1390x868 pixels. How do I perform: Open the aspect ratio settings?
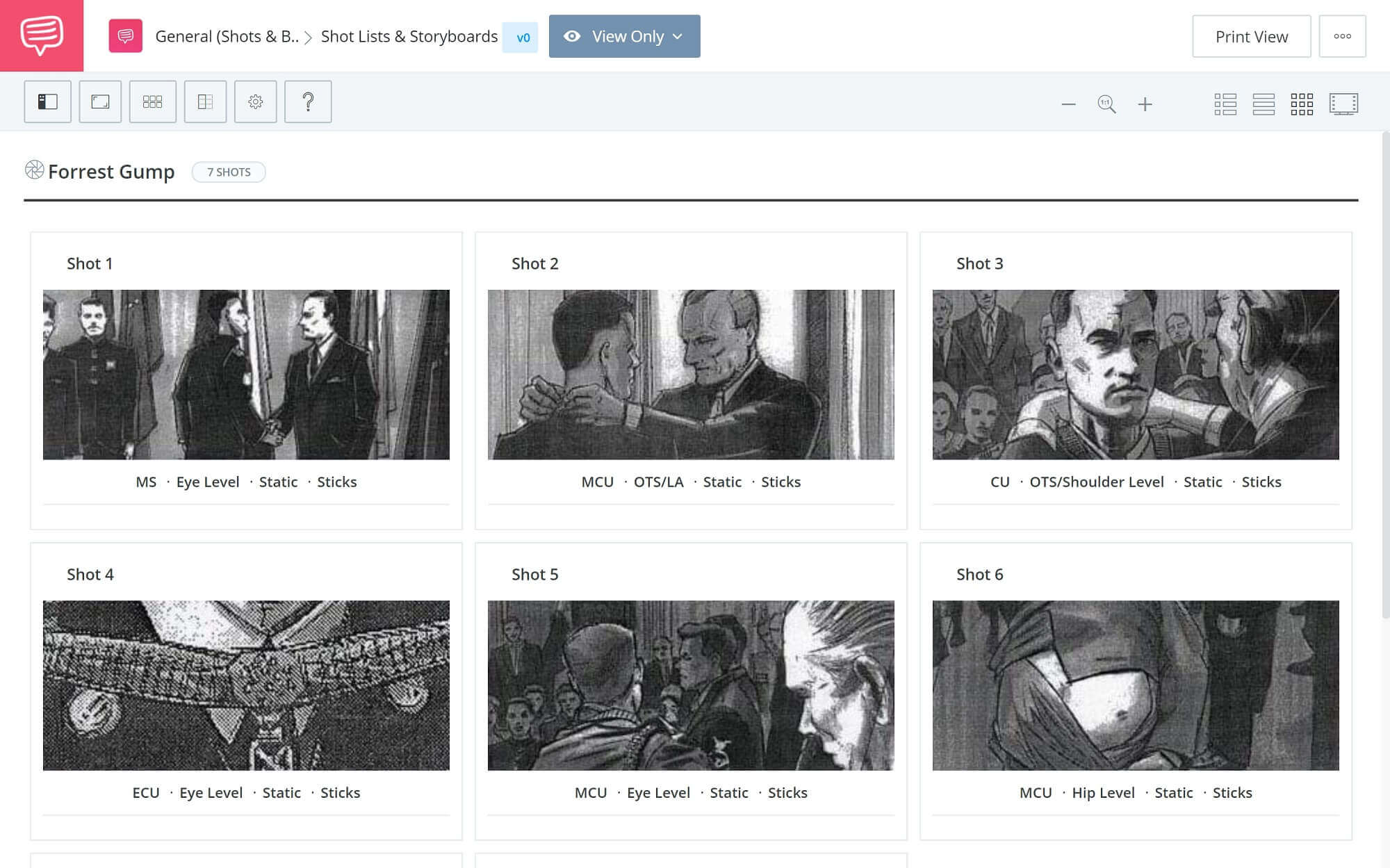pyautogui.click(x=100, y=101)
